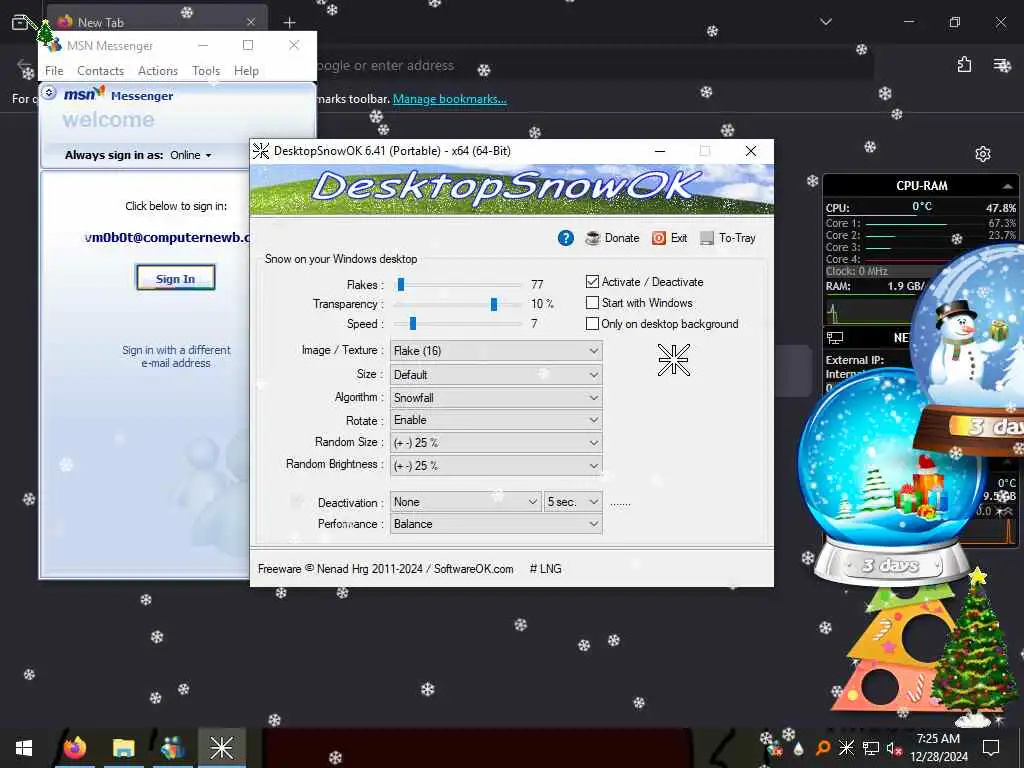This screenshot has height=768, width=1024.
Task: Click DesktopSnowOK title bar snowflake icon
Action: click(261, 151)
